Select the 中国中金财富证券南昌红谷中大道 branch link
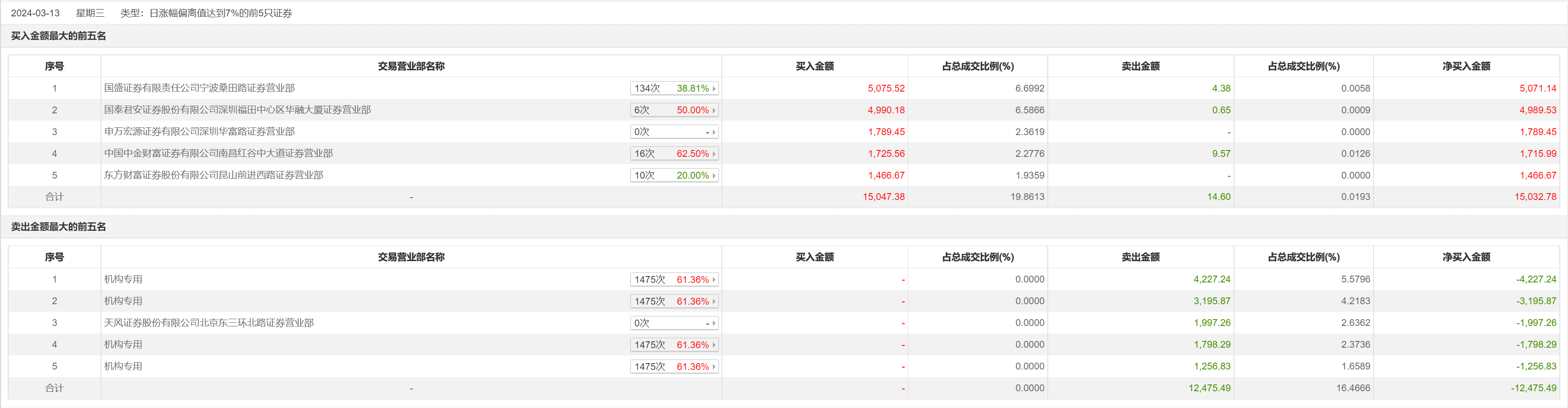The image size is (1568, 408). (x=218, y=154)
